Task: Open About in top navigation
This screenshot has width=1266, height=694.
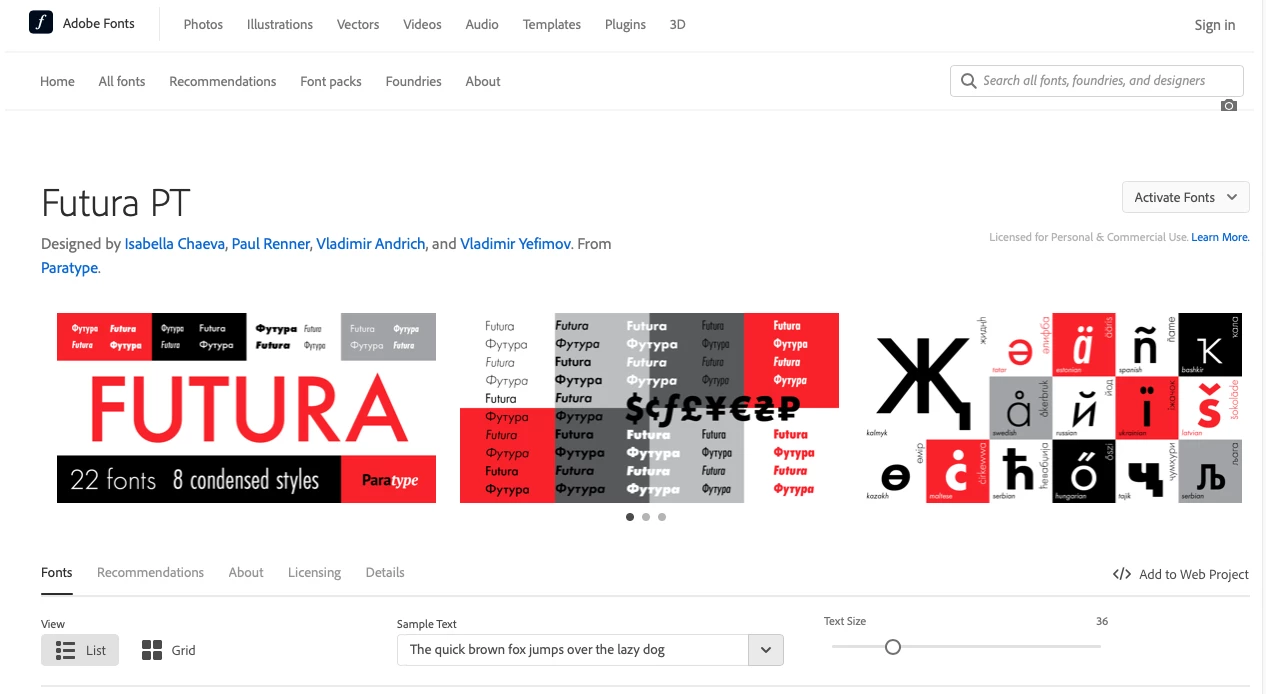Action: pos(483,81)
